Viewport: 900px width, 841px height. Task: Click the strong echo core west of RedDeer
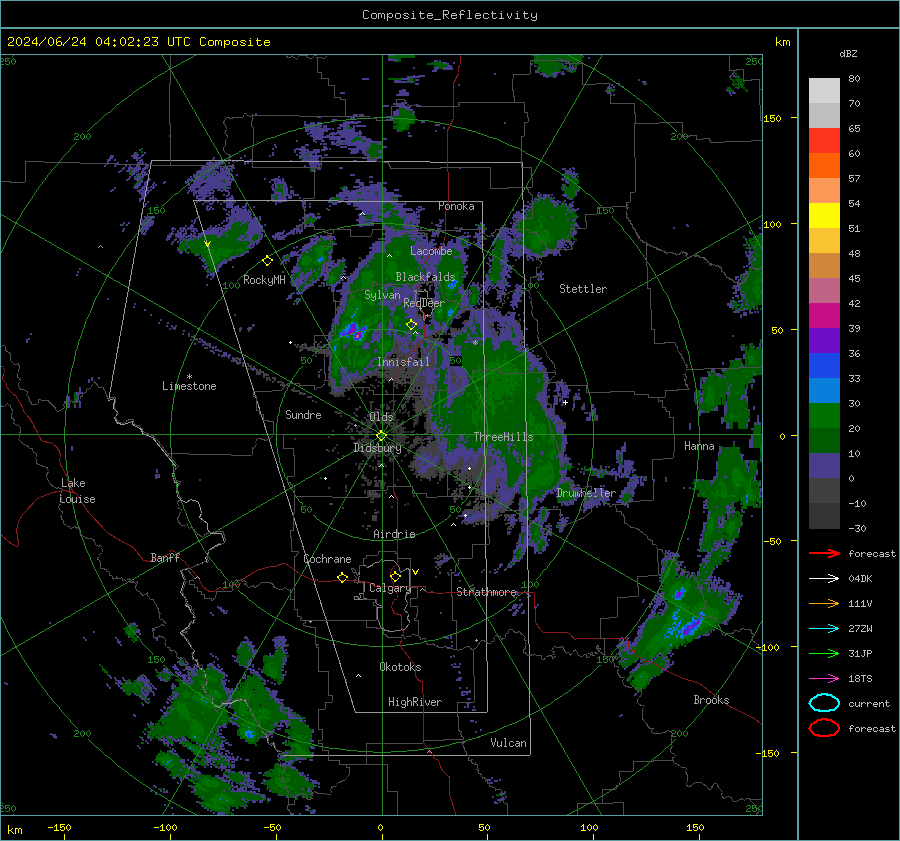point(352,331)
